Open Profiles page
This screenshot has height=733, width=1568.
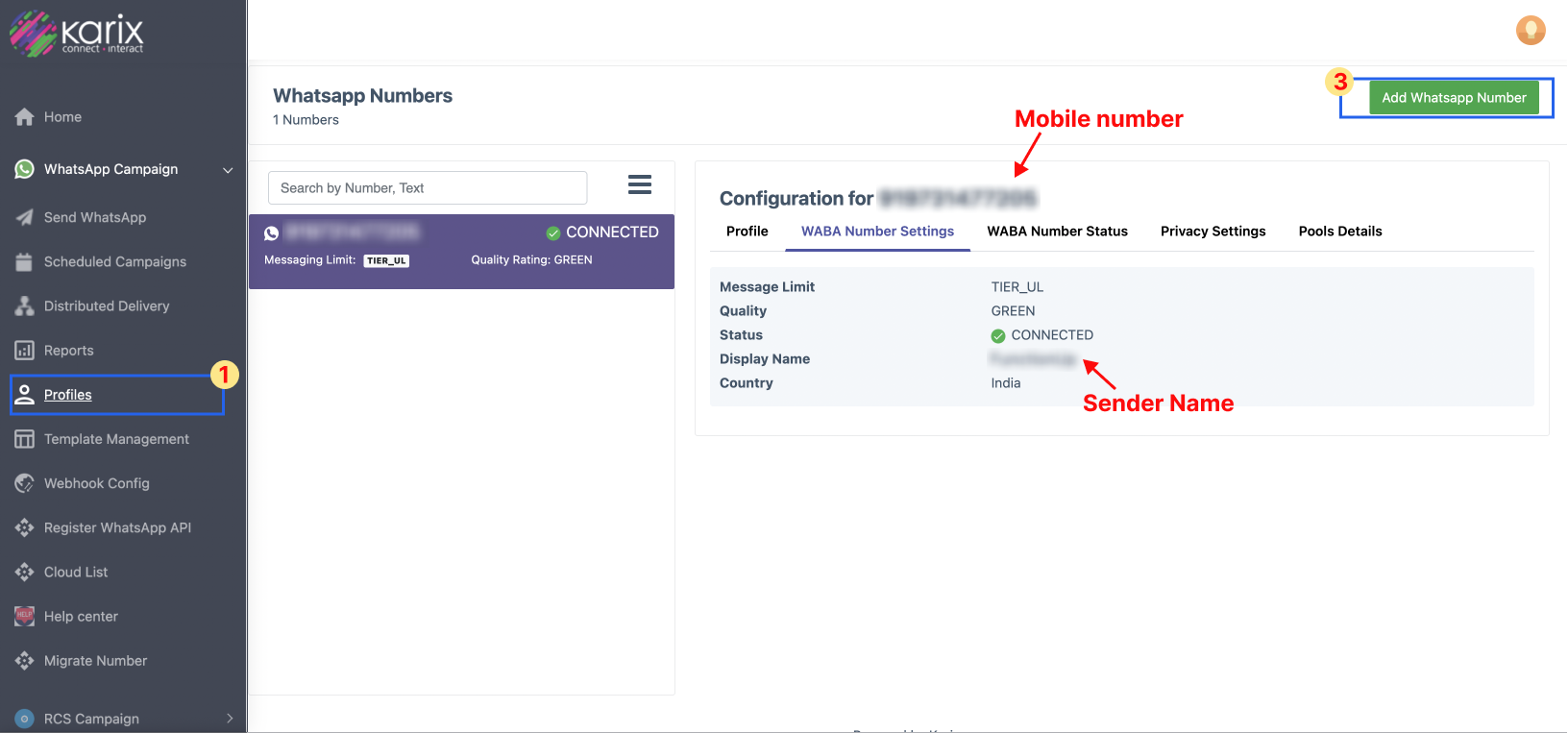click(x=68, y=395)
